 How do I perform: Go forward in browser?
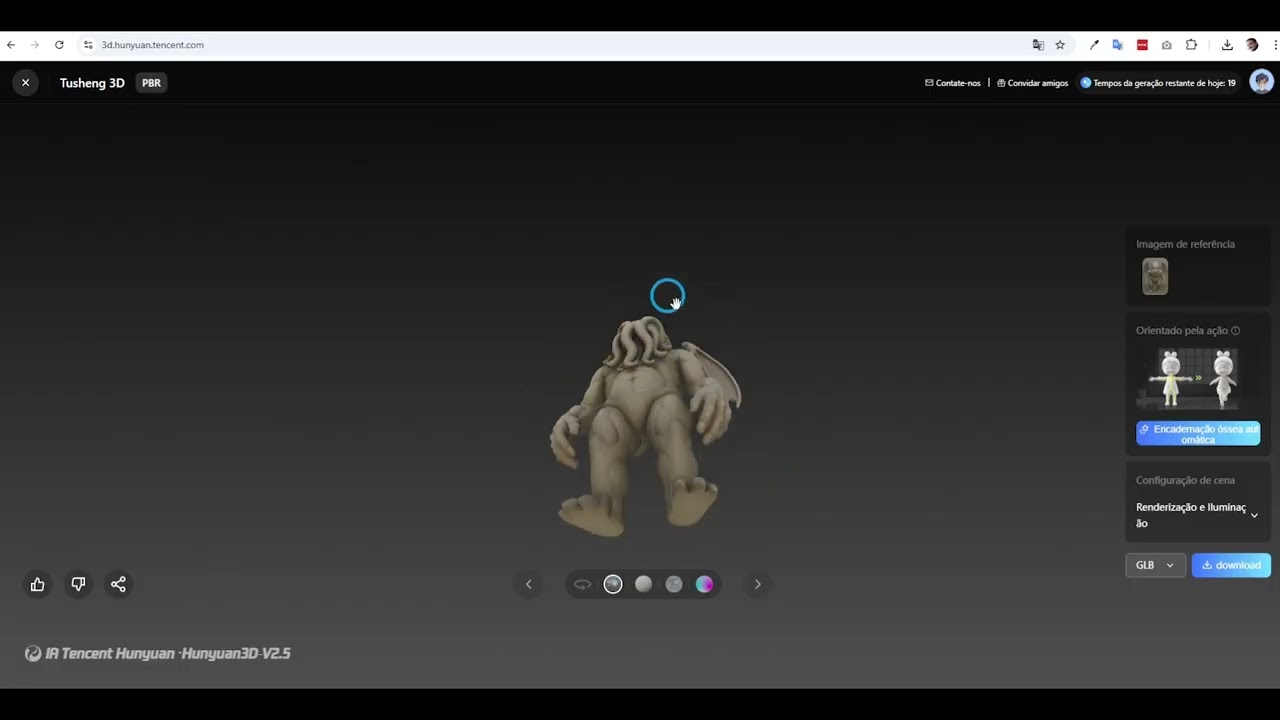35,45
